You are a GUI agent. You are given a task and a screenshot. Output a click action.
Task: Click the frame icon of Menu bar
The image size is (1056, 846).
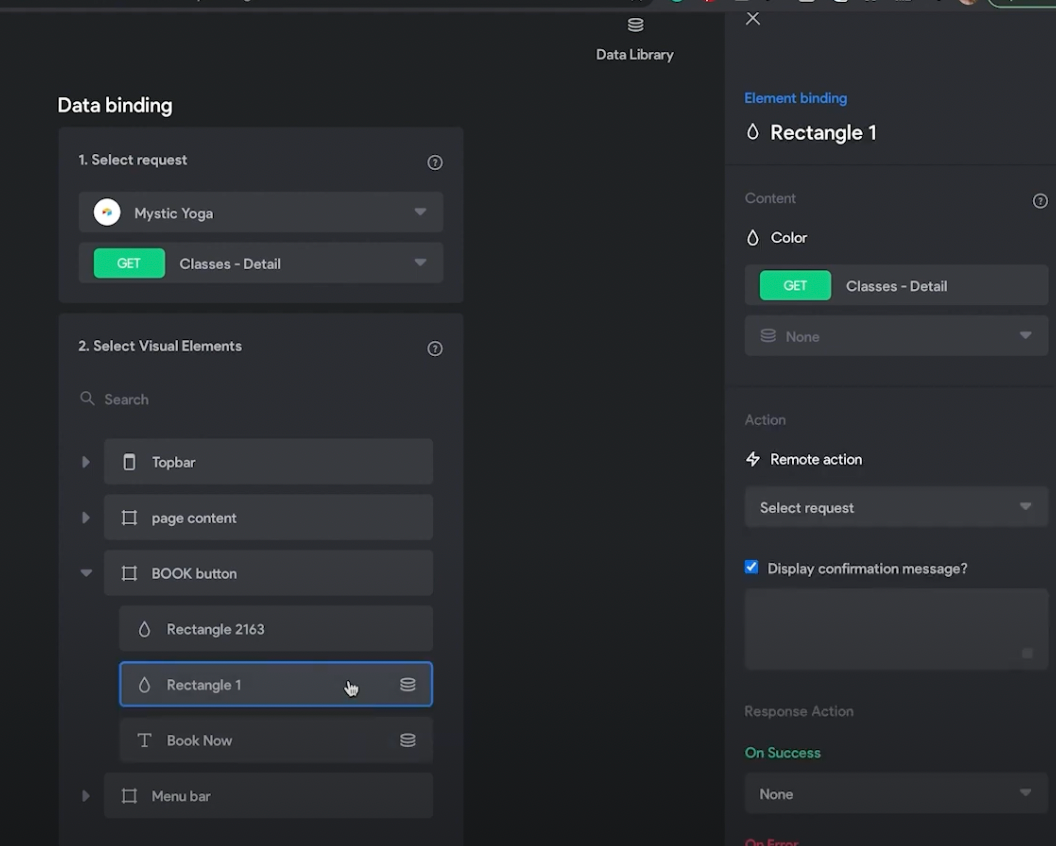click(x=129, y=796)
